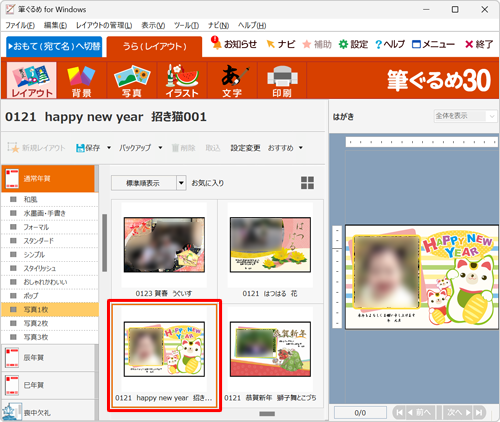The width and height of the screenshot is (500, 422).
Task: Click the バックアップ button
Action: pos(135,148)
